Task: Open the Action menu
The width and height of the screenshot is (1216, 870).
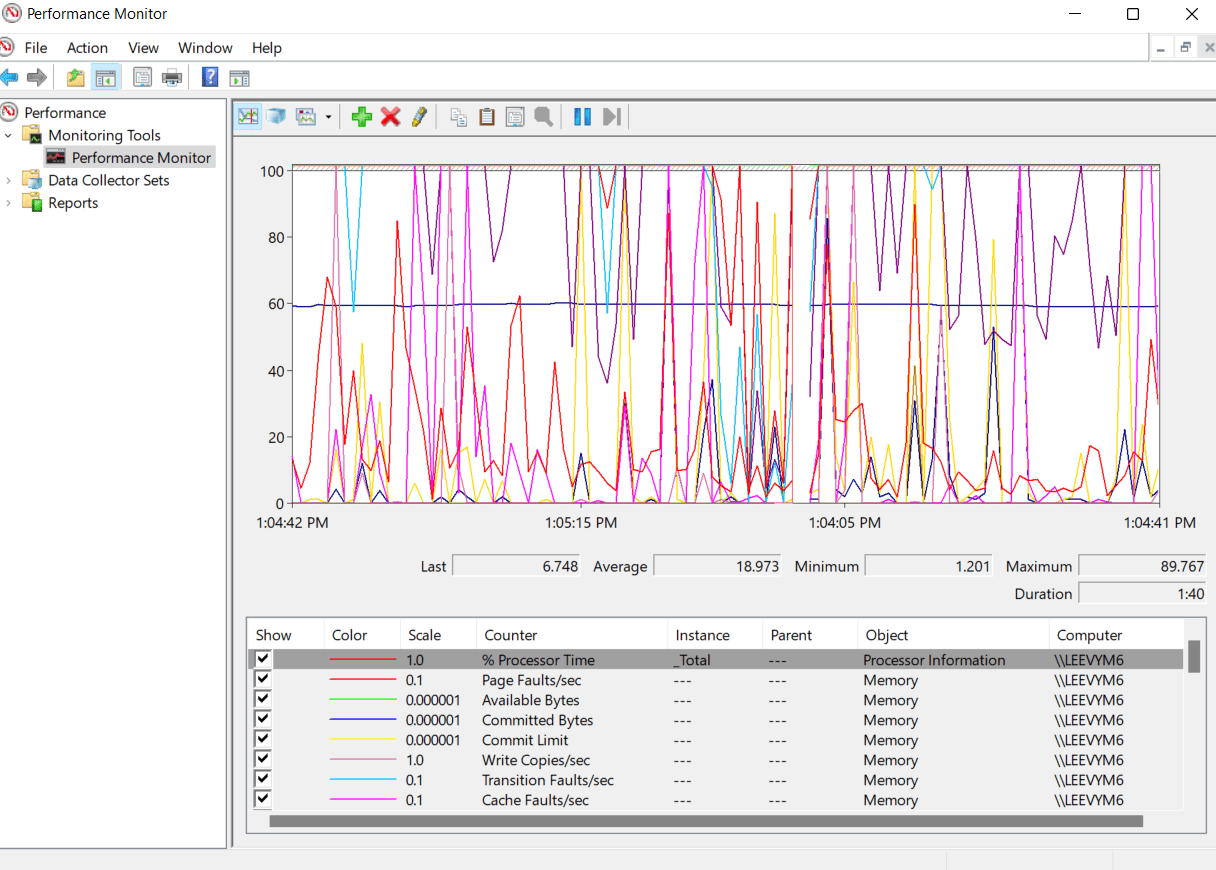Action: (x=87, y=47)
